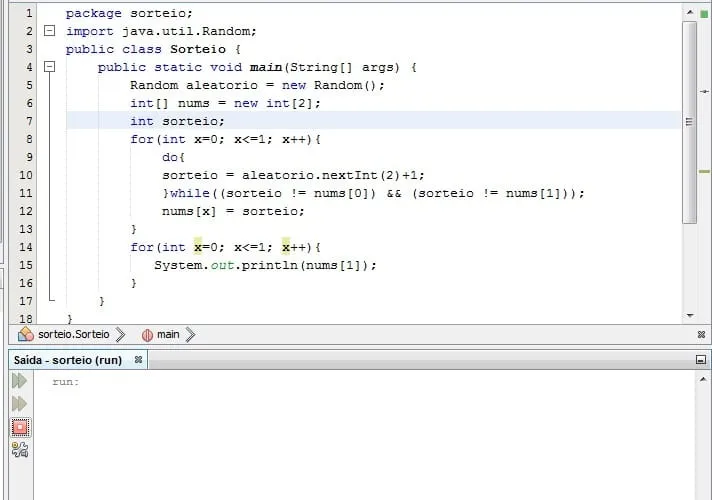This screenshot has height=500, width=712.
Task: Click the olive mark in the error stripe
Action: point(704,172)
